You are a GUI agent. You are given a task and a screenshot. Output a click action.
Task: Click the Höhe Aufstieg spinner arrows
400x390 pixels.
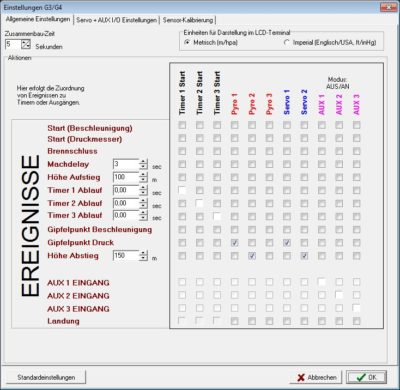click(143, 177)
